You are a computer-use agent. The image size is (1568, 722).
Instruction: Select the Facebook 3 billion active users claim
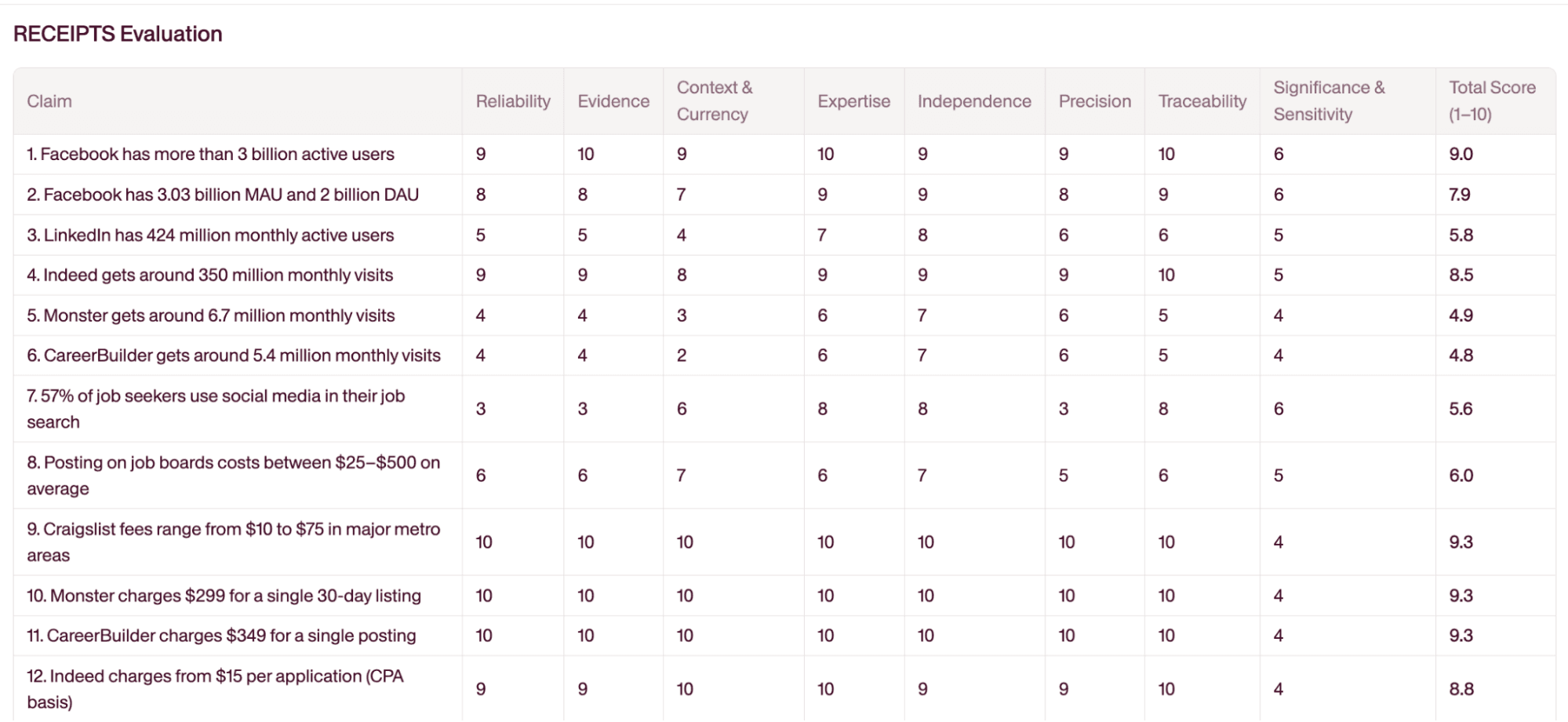[210, 155]
